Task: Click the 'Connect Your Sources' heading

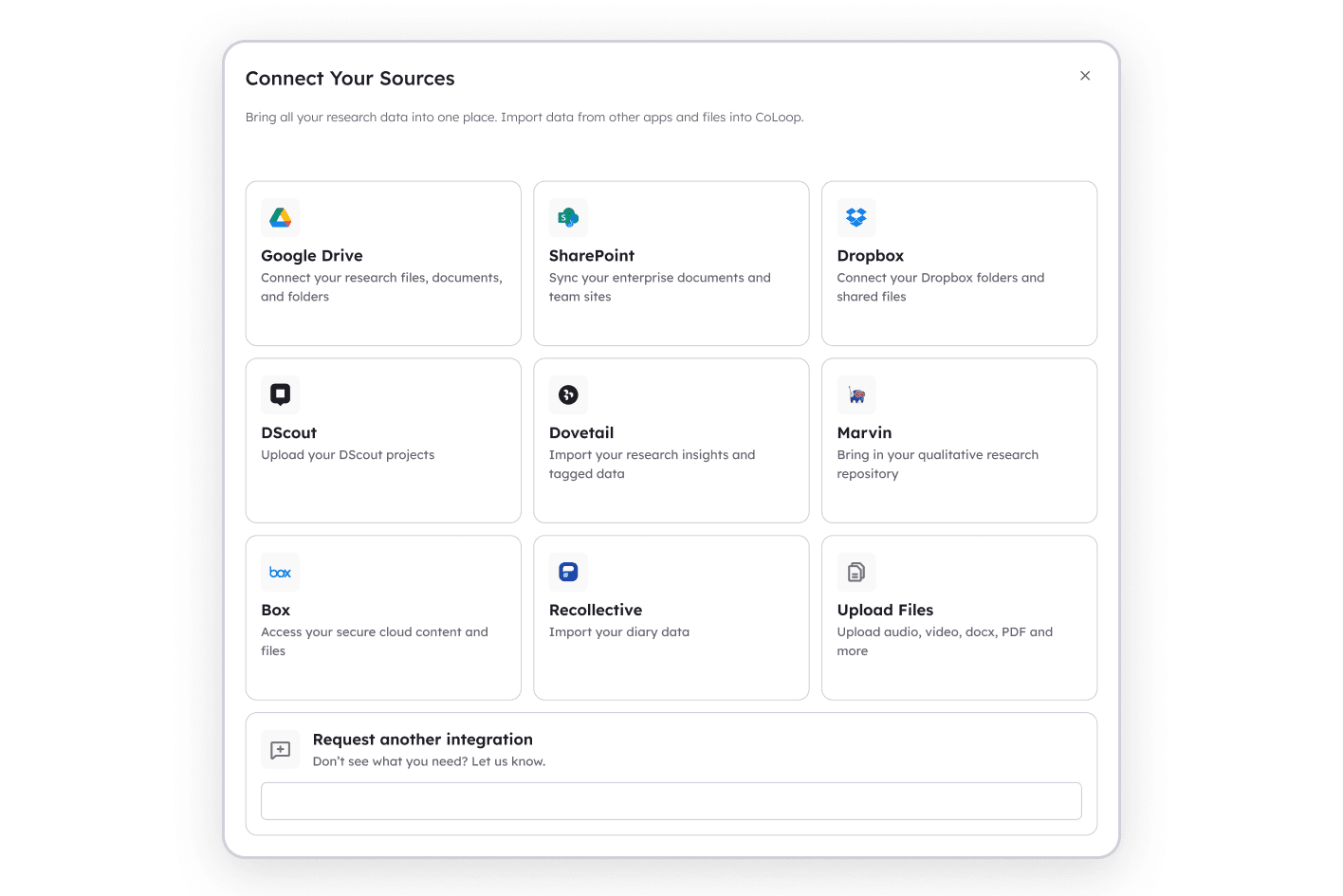Action: (350, 79)
